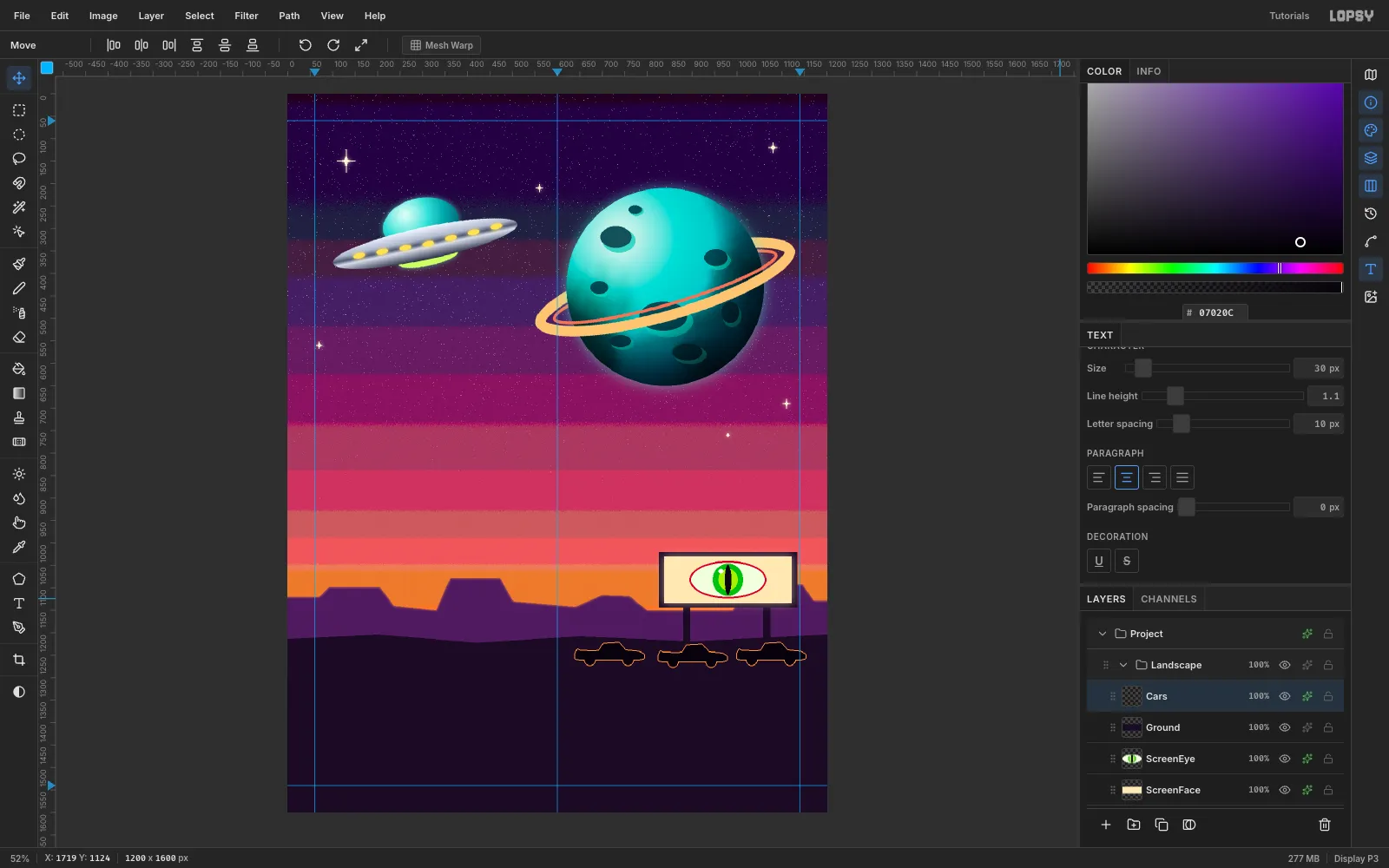This screenshot has height=868, width=1389.
Task: Hide the Cars layer
Action: tap(1285, 696)
